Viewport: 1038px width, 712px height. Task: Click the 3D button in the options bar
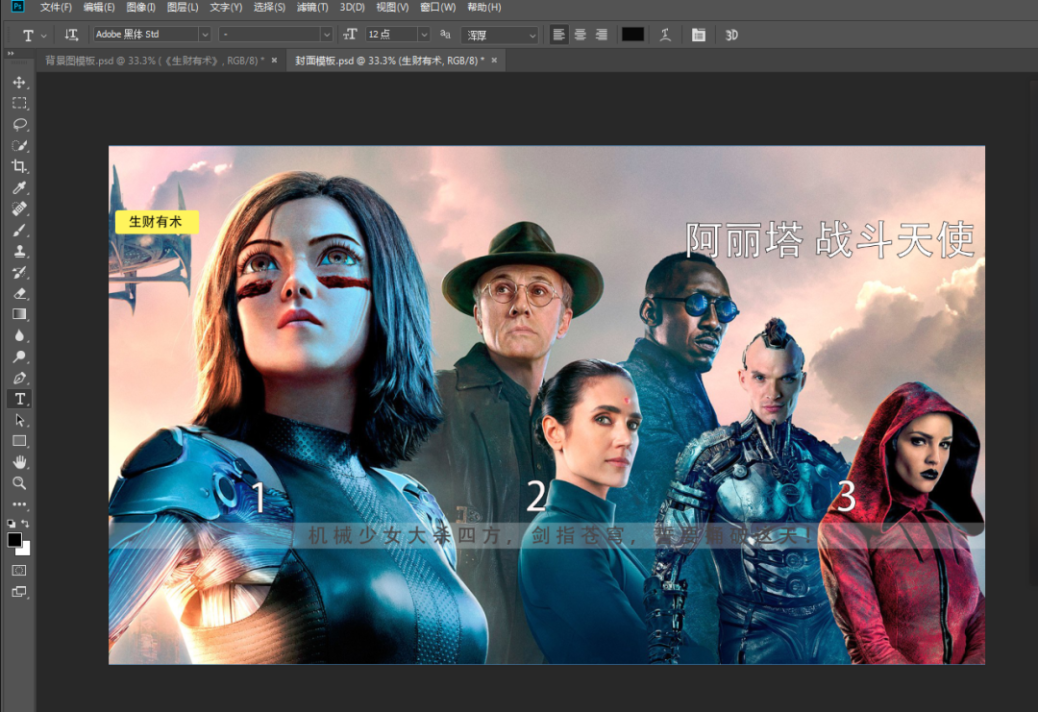click(731, 35)
